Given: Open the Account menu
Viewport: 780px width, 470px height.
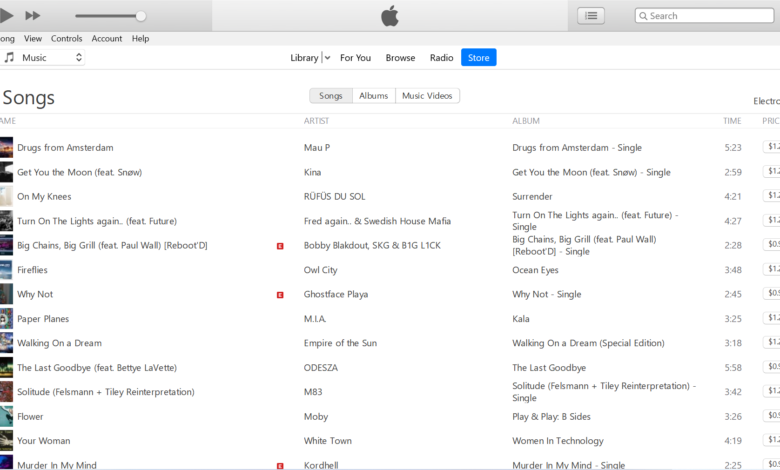Looking at the screenshot, I should [106, 38].
